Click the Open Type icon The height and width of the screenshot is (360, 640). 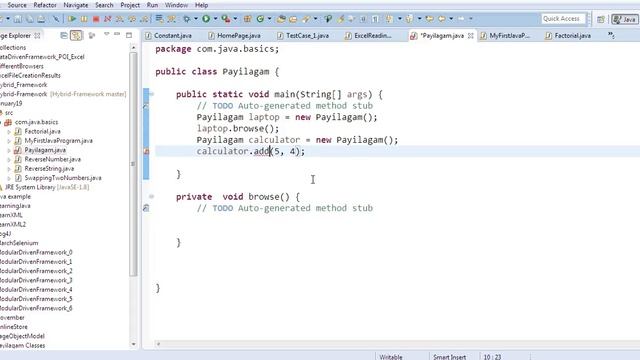tap(281, 19)
